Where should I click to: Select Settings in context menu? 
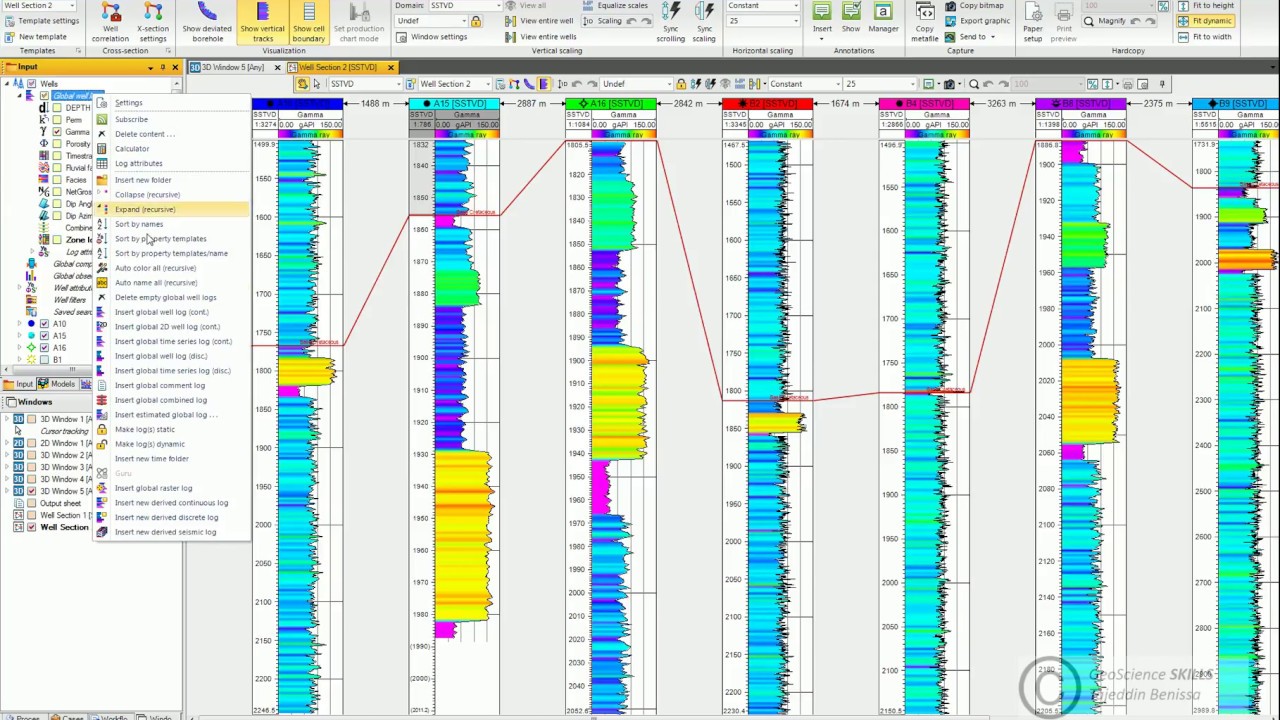(128, 103)
